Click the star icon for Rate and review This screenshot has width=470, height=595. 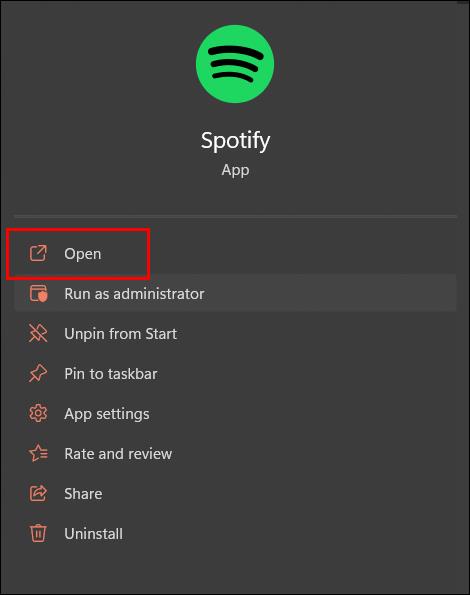(38, 453)
